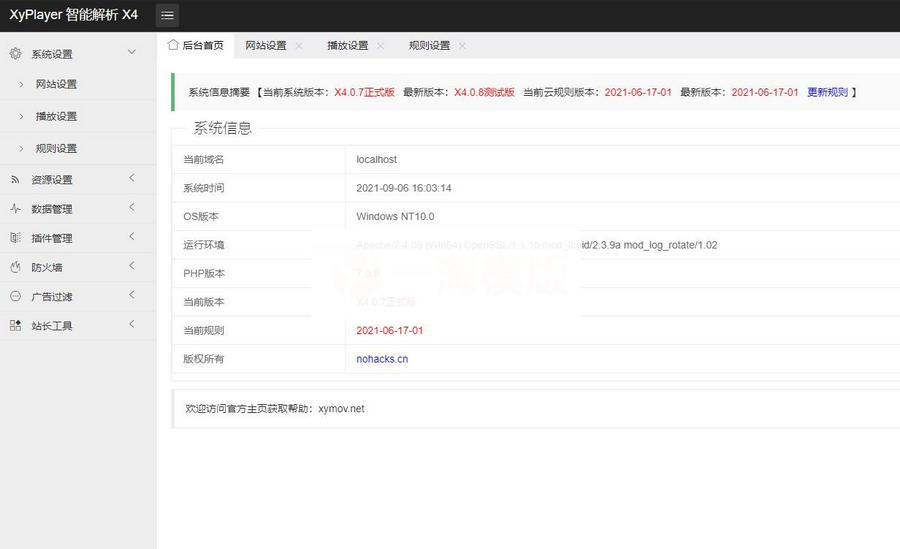The width and height of the screenshot is (900, 549).
Task: Click the feed icon beside 资源设置
Action: (14, 180)
